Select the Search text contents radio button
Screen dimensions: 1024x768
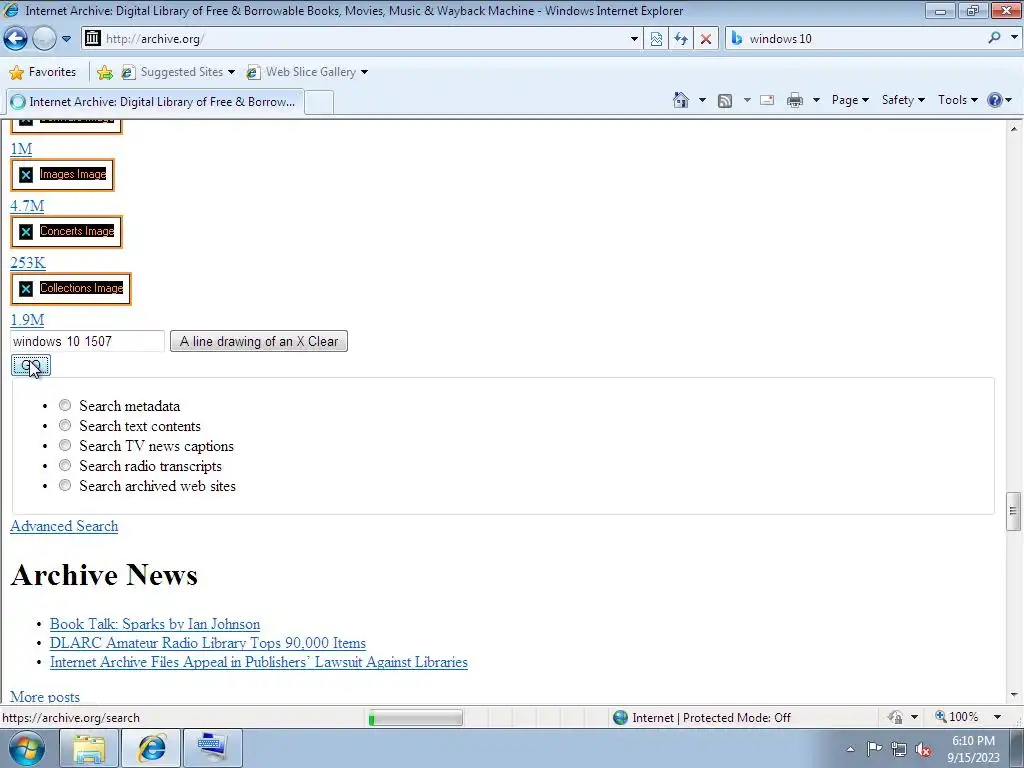(65, 426)
